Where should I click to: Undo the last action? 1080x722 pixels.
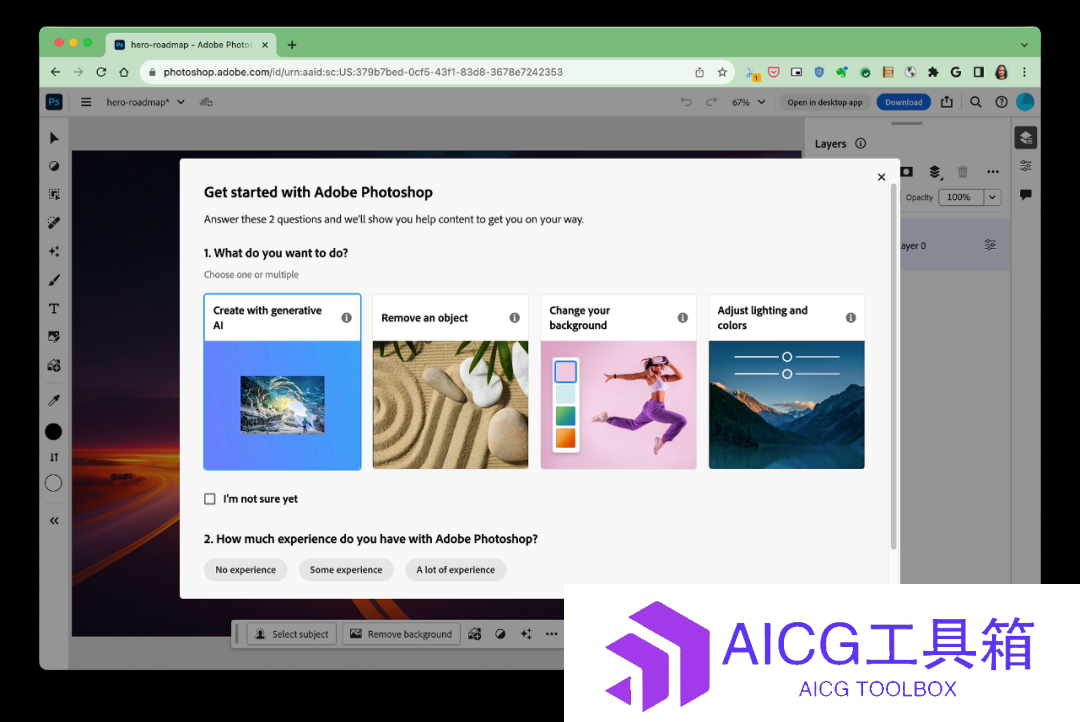pos(686,102)
